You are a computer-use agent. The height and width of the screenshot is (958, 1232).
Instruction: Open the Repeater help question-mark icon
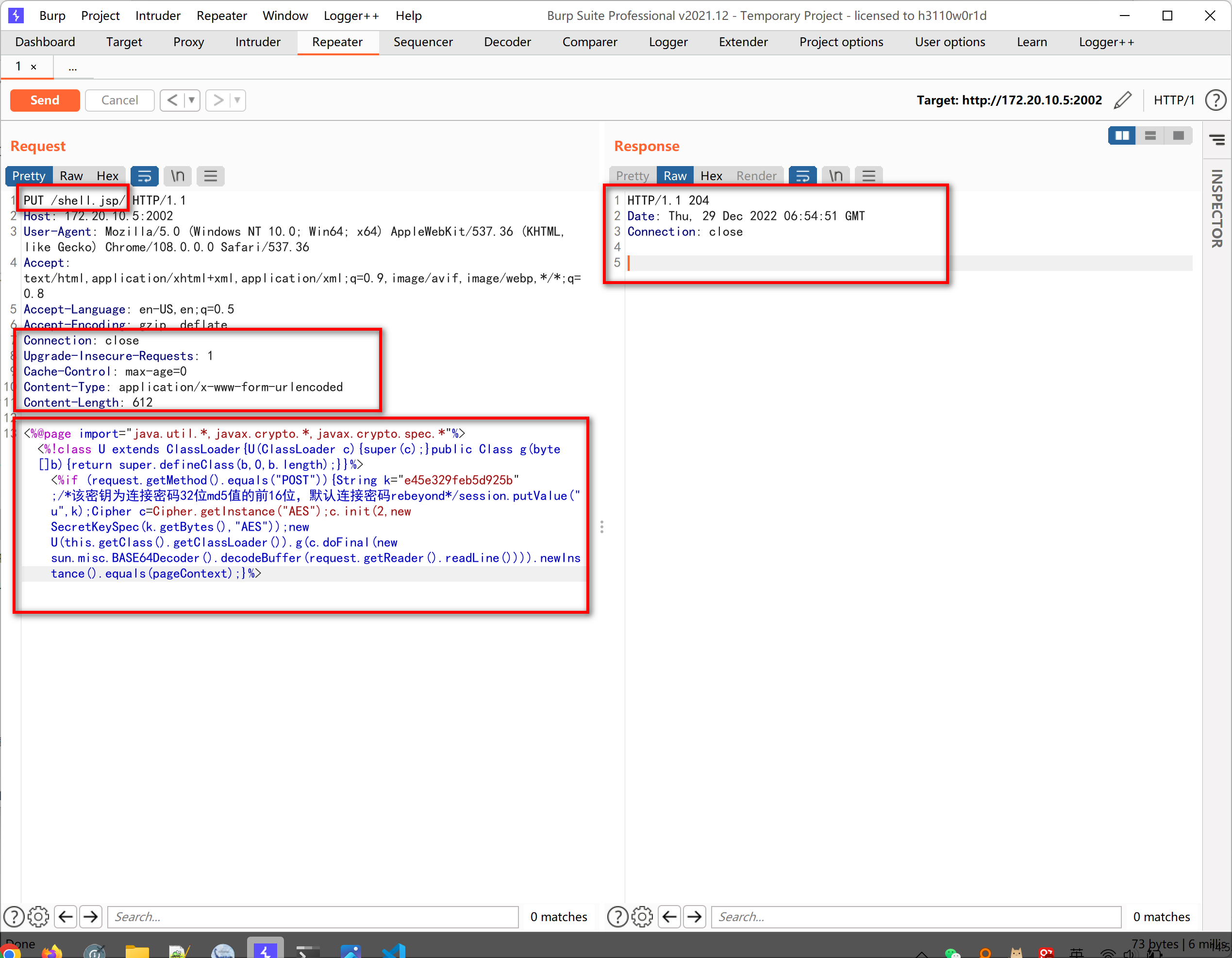pyautogui.click(x=1215, y=100)
